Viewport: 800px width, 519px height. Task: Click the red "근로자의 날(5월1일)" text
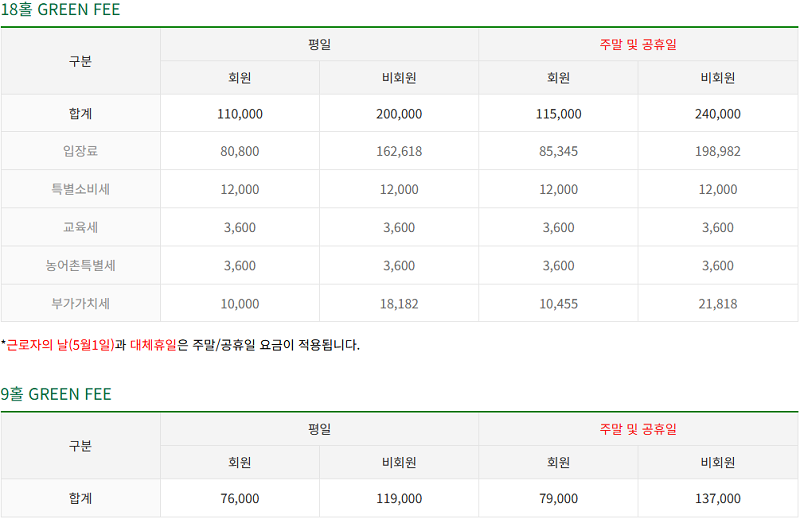coord(60,346)
